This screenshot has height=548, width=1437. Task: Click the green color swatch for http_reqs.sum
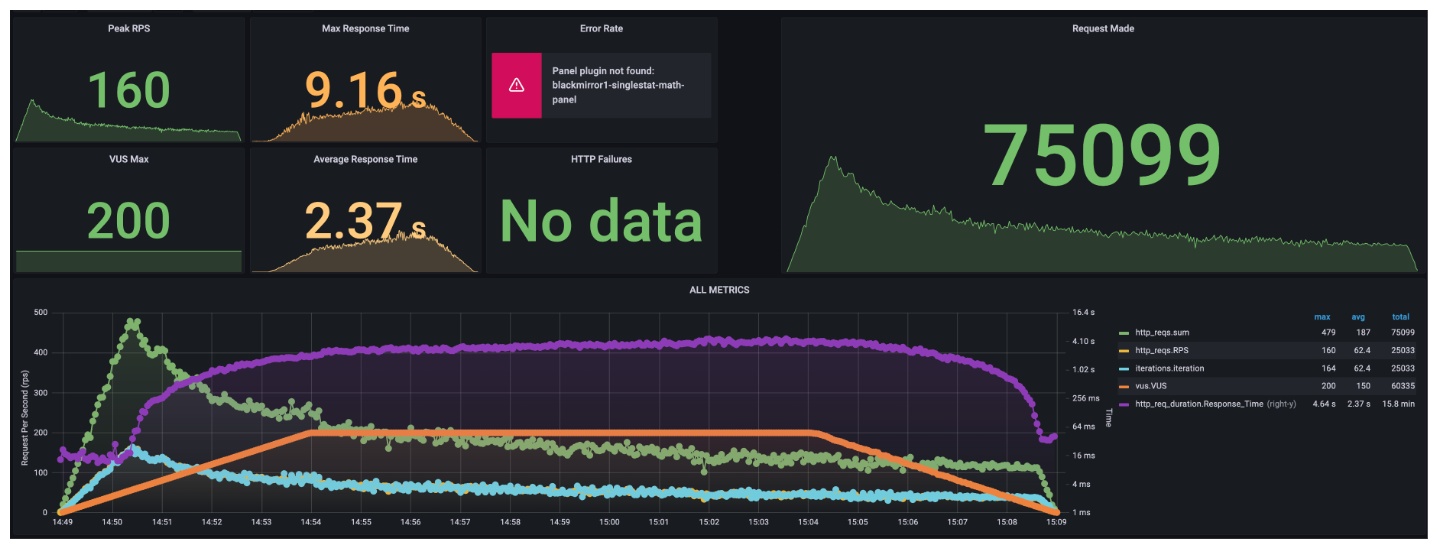(1125, 333)
